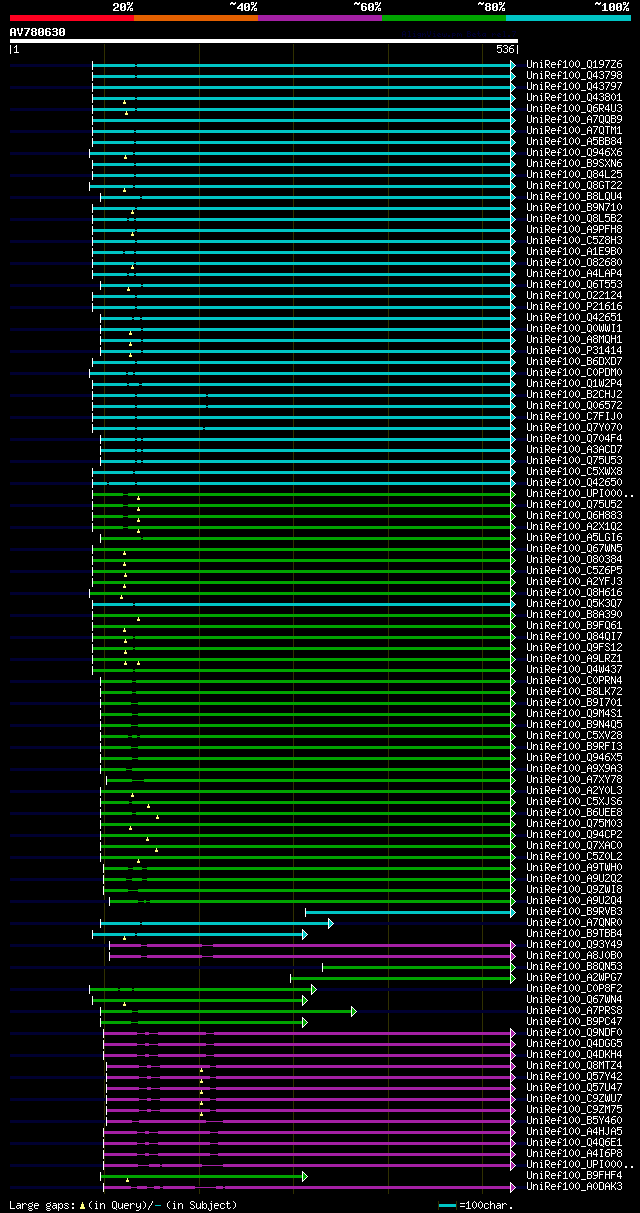Viewport: 640px width, 1213px height.
Task: Click the purple ~60% identity legend segment
Action: coord(320,18)
